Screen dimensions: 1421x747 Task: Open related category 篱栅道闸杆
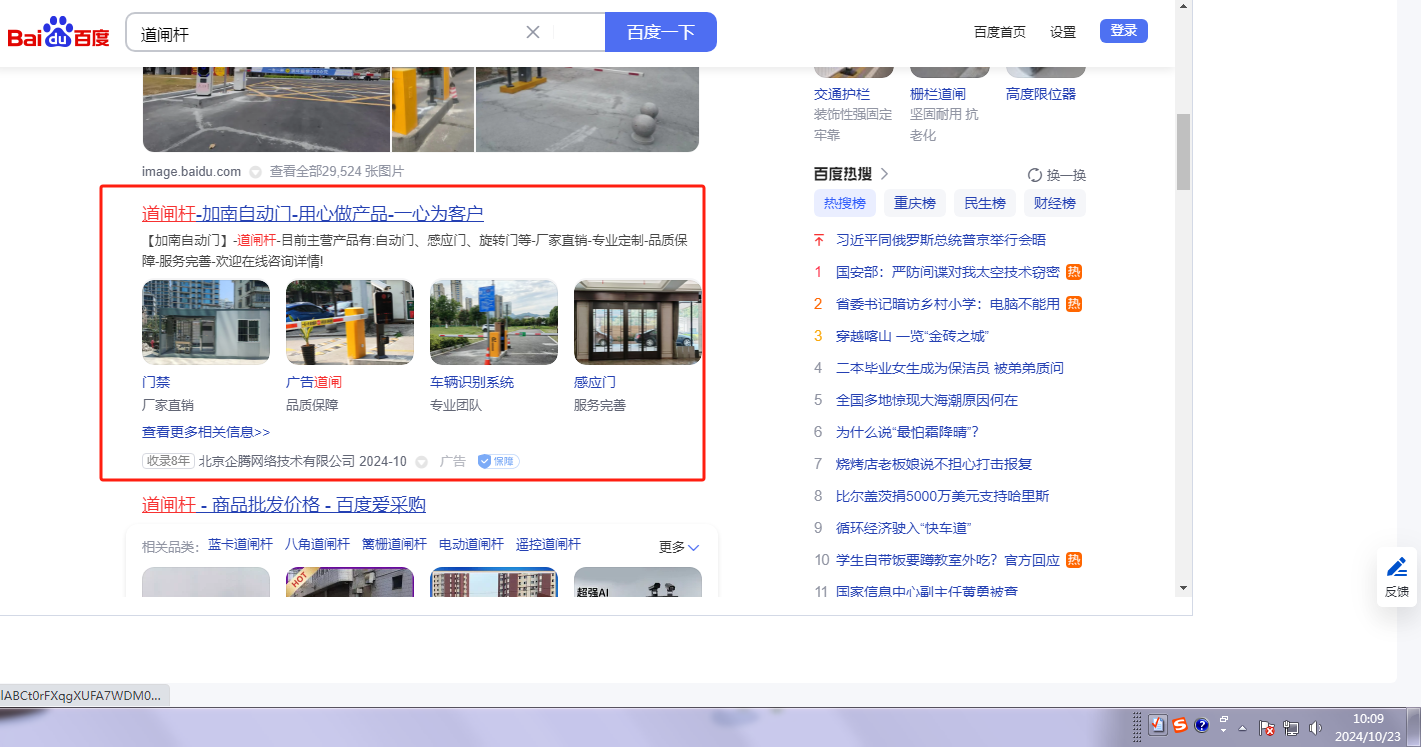395,544
